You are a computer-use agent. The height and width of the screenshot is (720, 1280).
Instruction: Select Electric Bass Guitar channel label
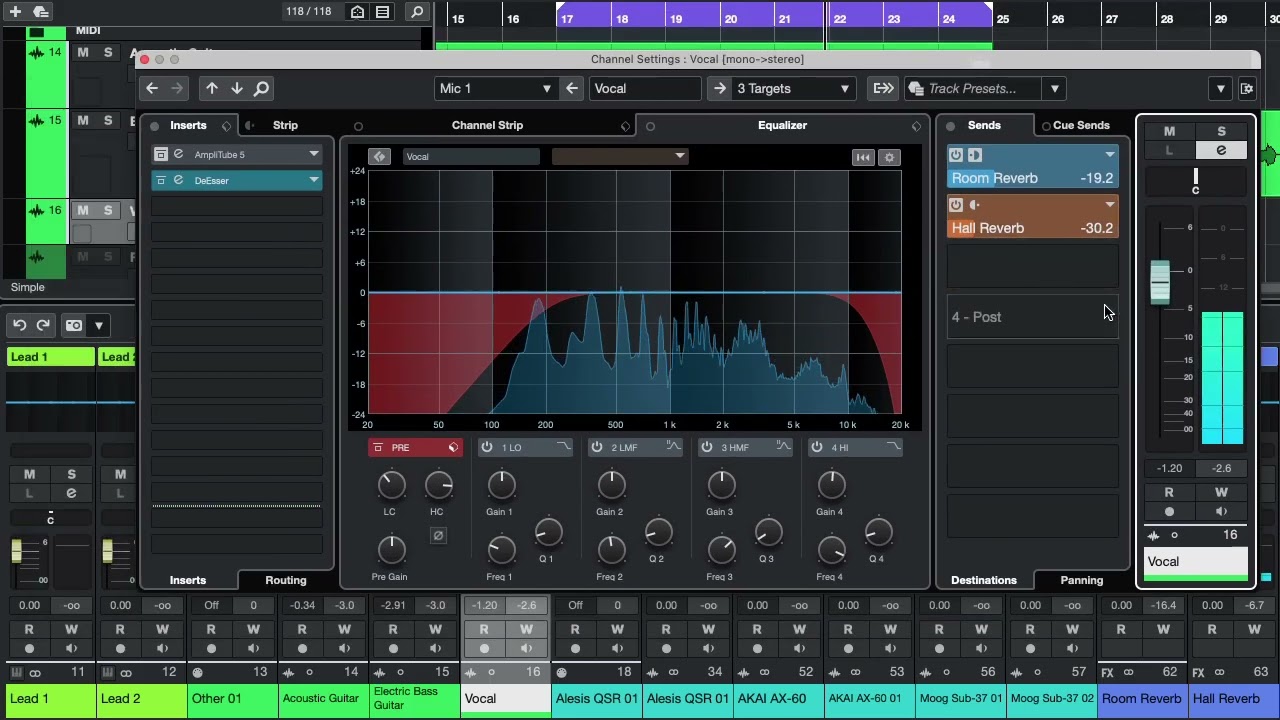[414, 698]
